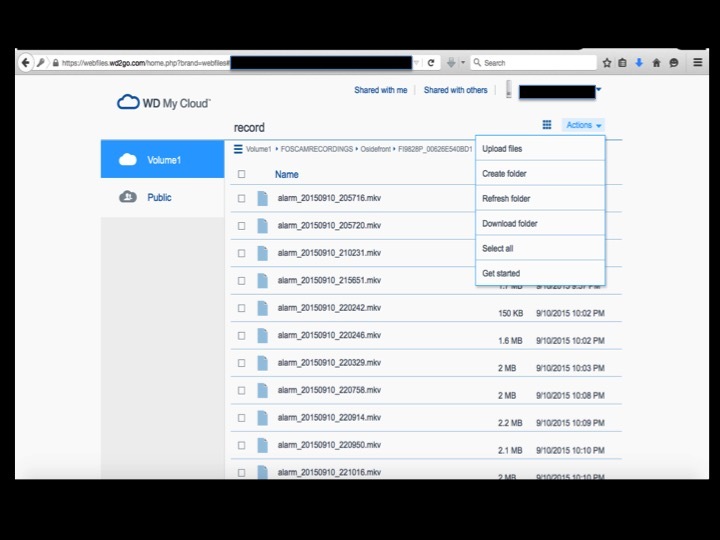Check the box for alarm_20150910_220242.mkv
Viewport: 720px width, 540px height.
tap(242, 308)
